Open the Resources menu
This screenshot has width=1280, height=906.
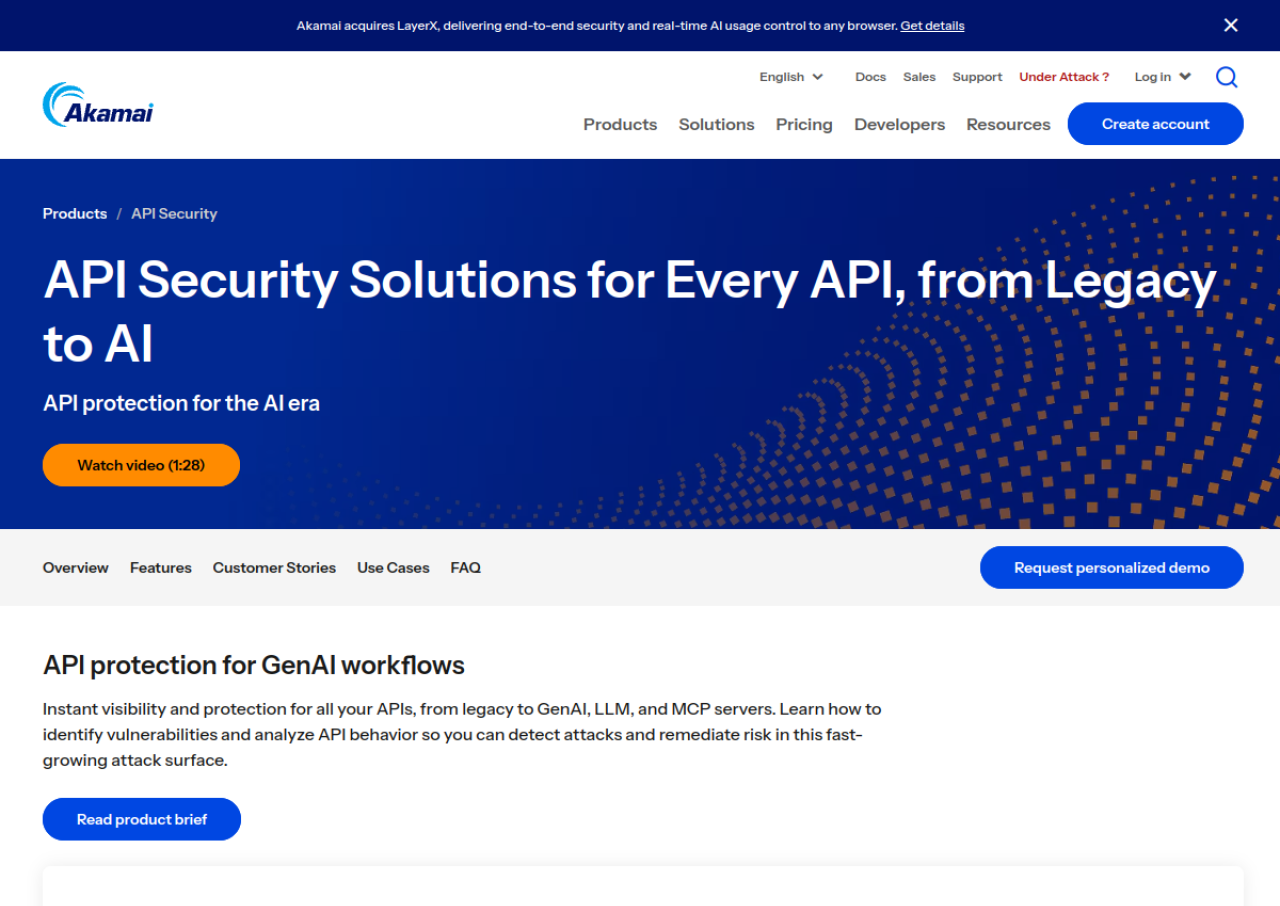pos(1008,124)
